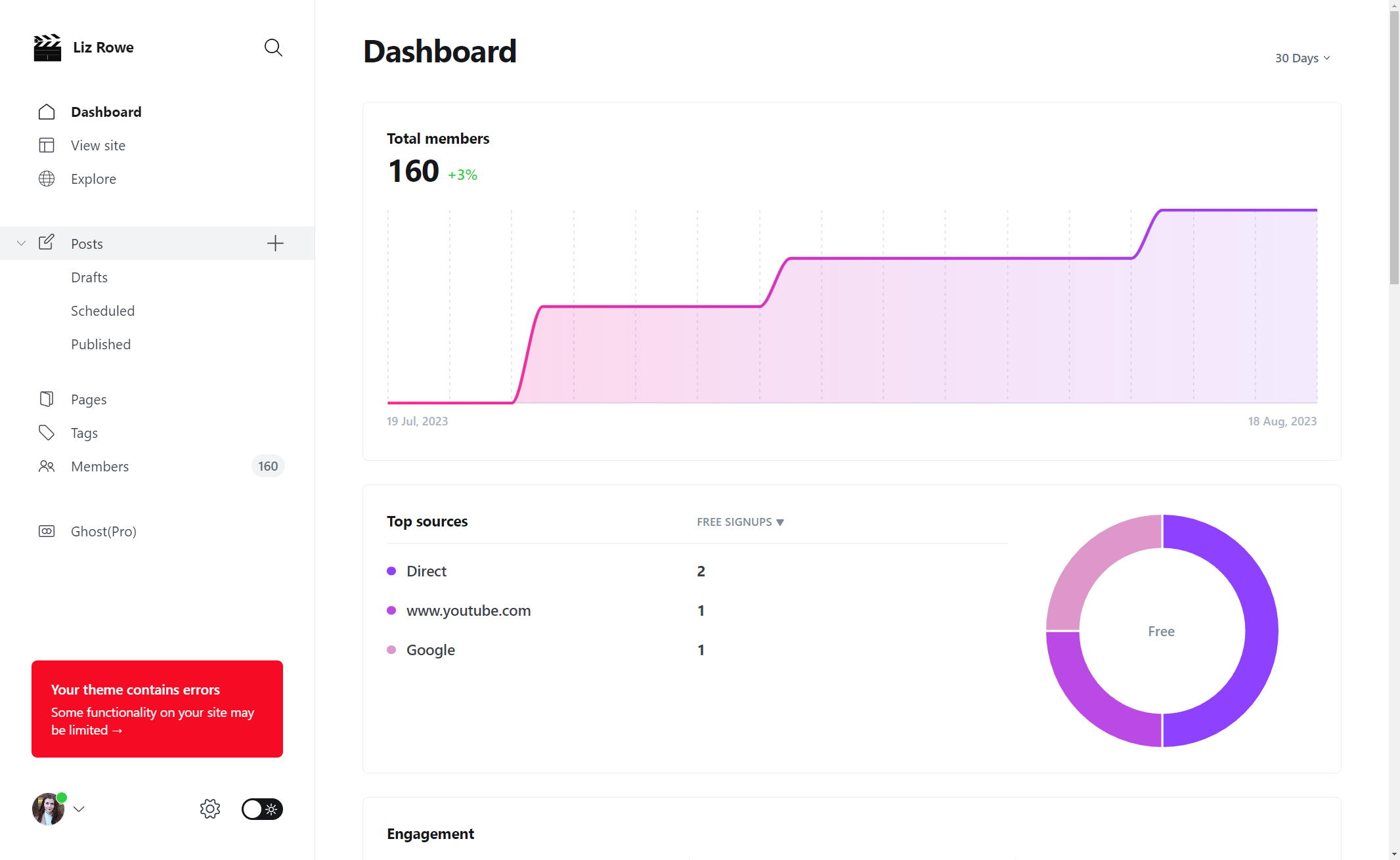
Task: Click the user avatar photo
Action: click(x=49, y=809)
